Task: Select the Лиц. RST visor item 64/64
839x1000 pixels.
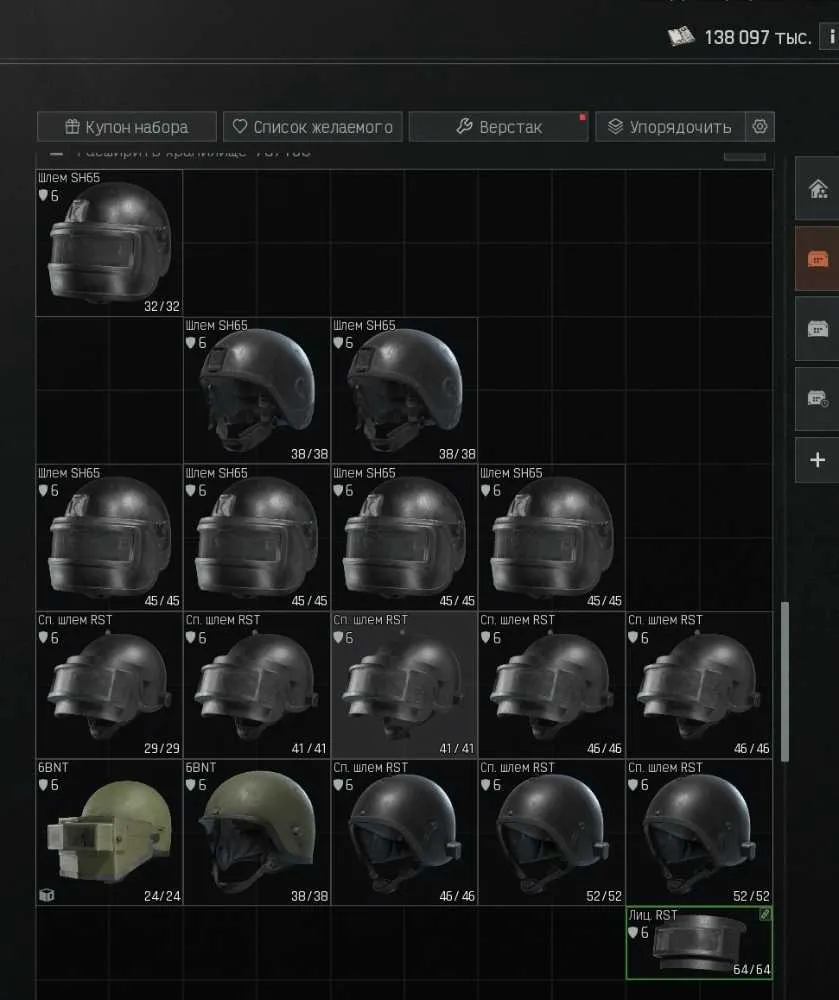Action: point(699,943)
